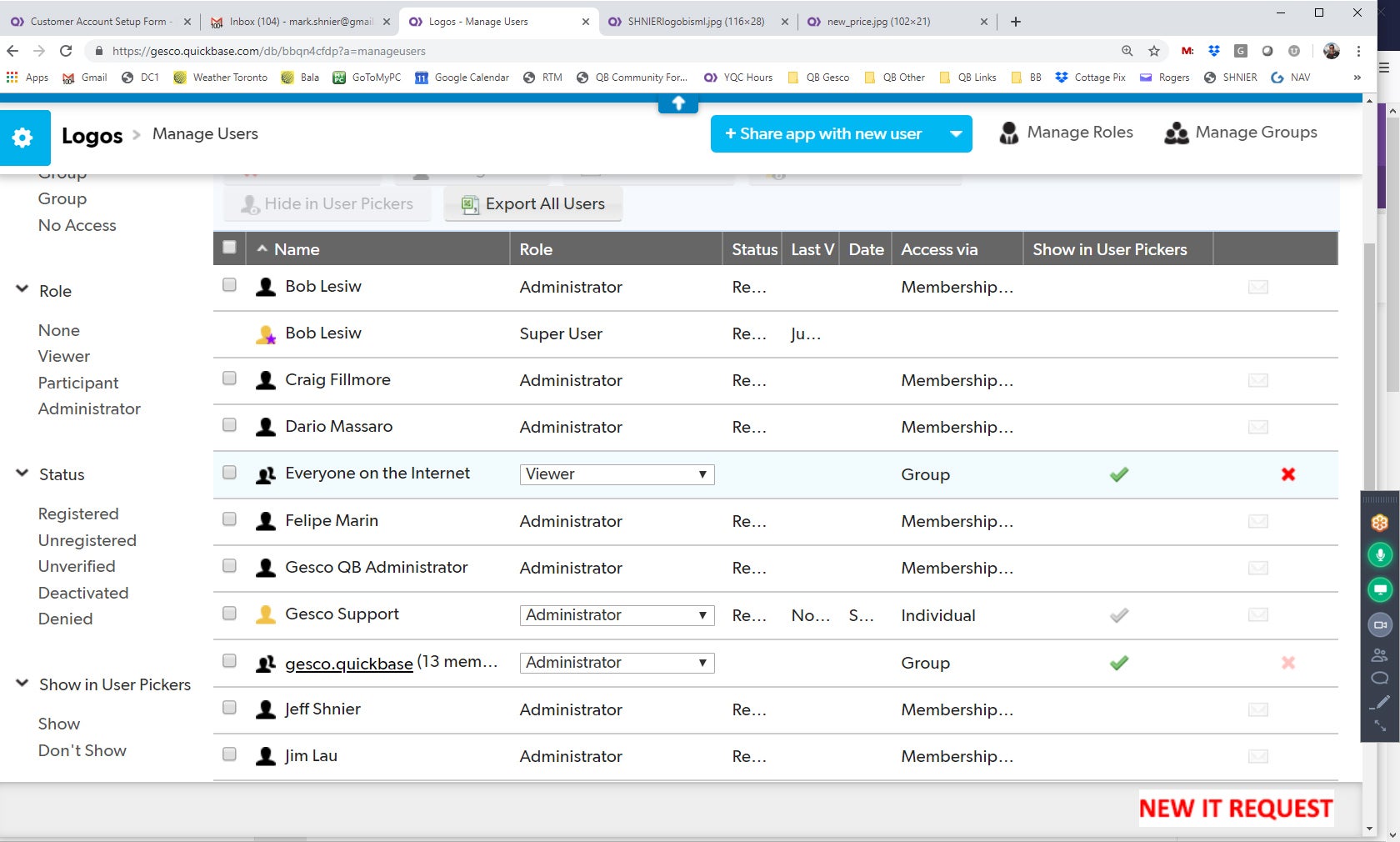Toggle Show in User Pickers check for gesco.quickbase
This screenshot has width=1400, height=842.
[x=1119, y=663]
